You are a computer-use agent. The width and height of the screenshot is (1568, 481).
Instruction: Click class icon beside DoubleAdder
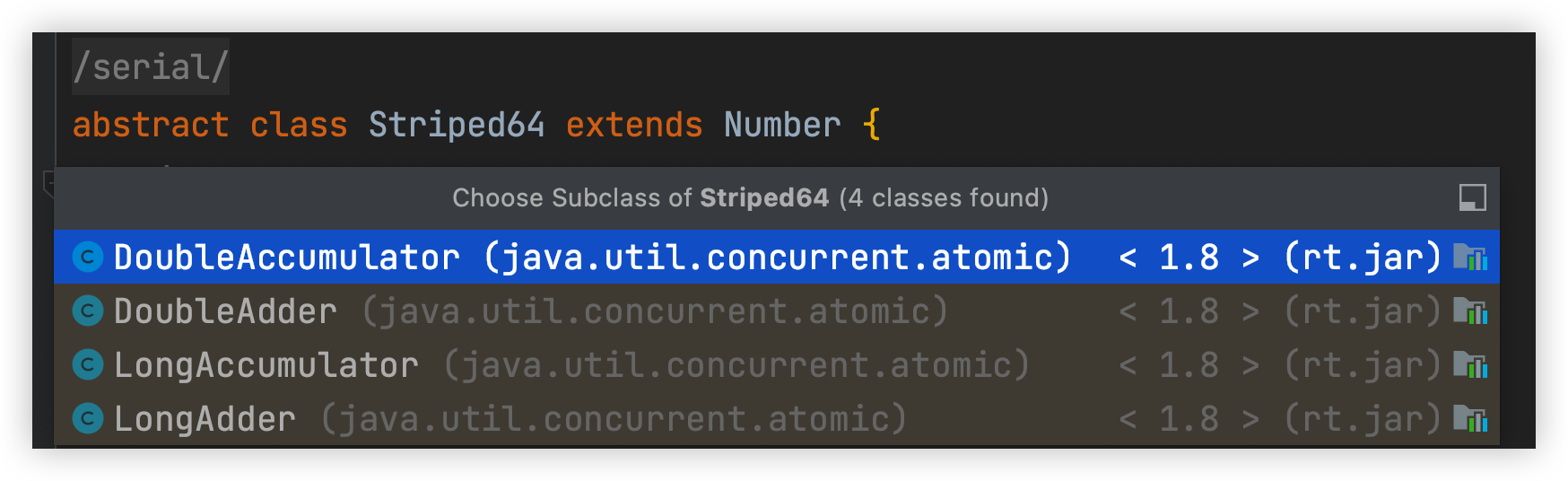pyautogui.click(x=88, y=311)
